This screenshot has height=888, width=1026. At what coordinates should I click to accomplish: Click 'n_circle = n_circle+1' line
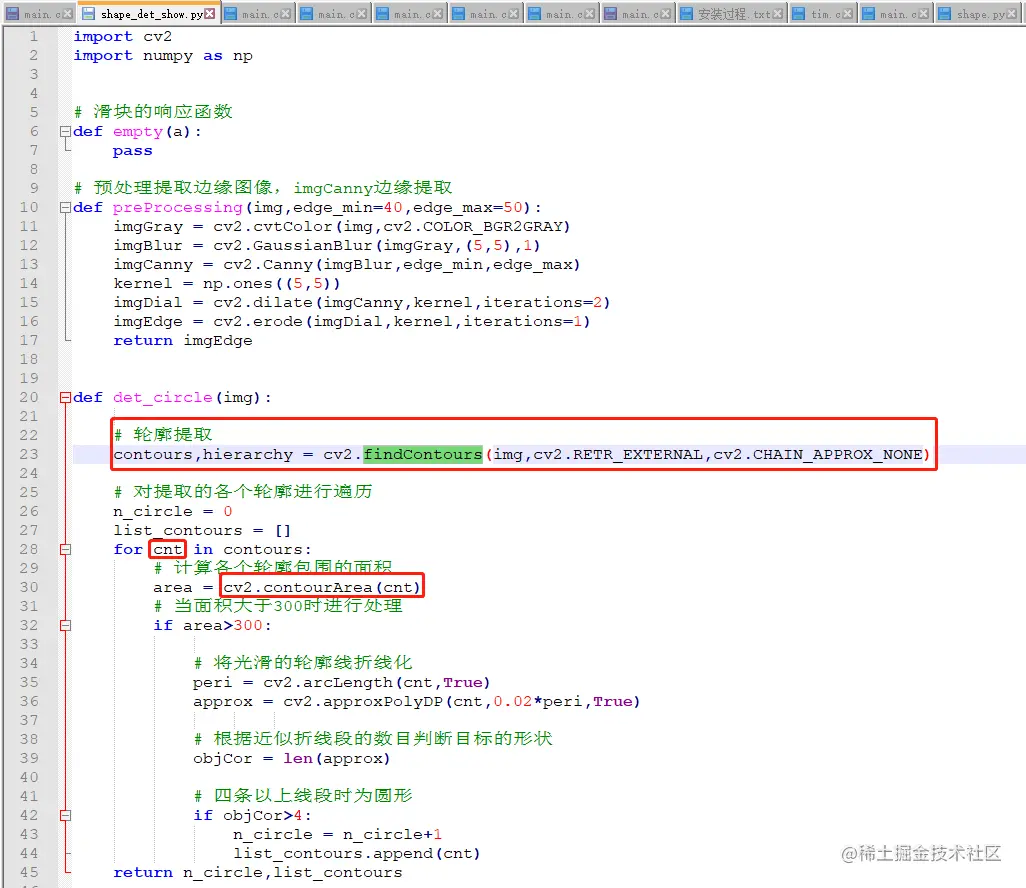tap(338, 834)
